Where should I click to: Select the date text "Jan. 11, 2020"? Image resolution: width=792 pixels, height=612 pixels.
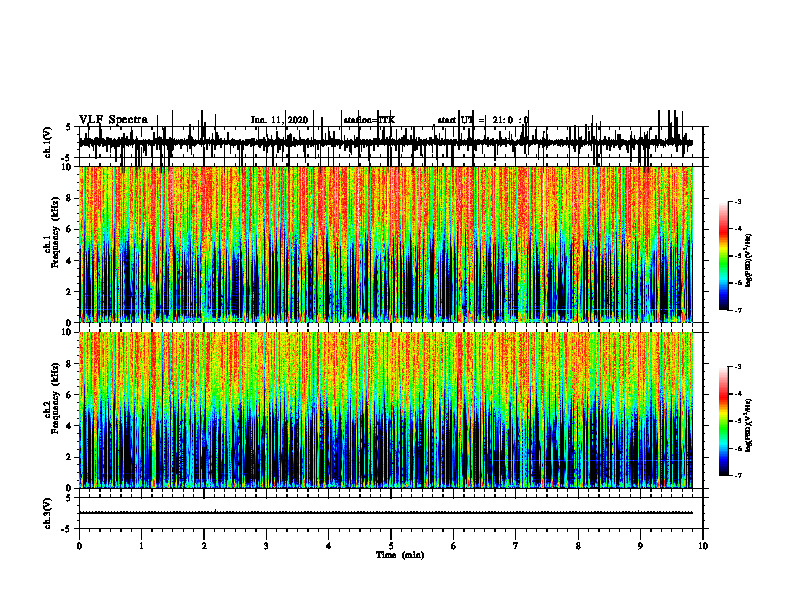pyautogui.click(x=279, y=120)
